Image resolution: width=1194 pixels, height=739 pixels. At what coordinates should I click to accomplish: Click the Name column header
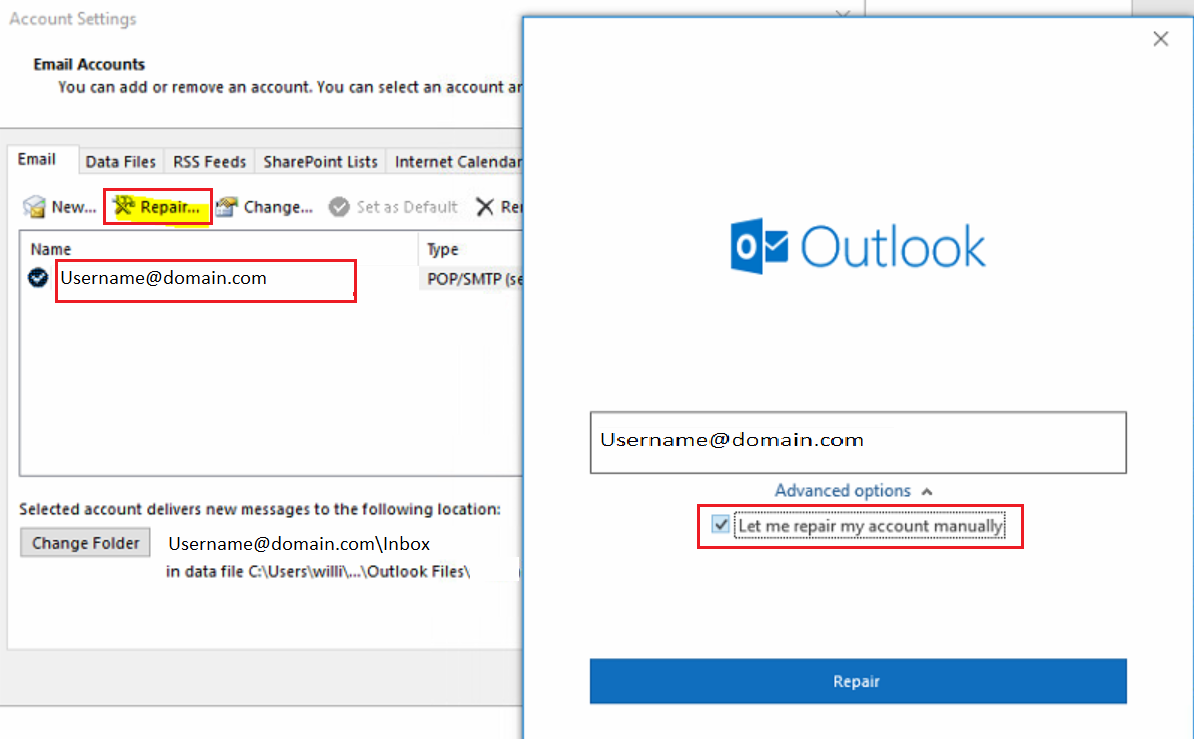pyautogui.click(x=50, y=249)
